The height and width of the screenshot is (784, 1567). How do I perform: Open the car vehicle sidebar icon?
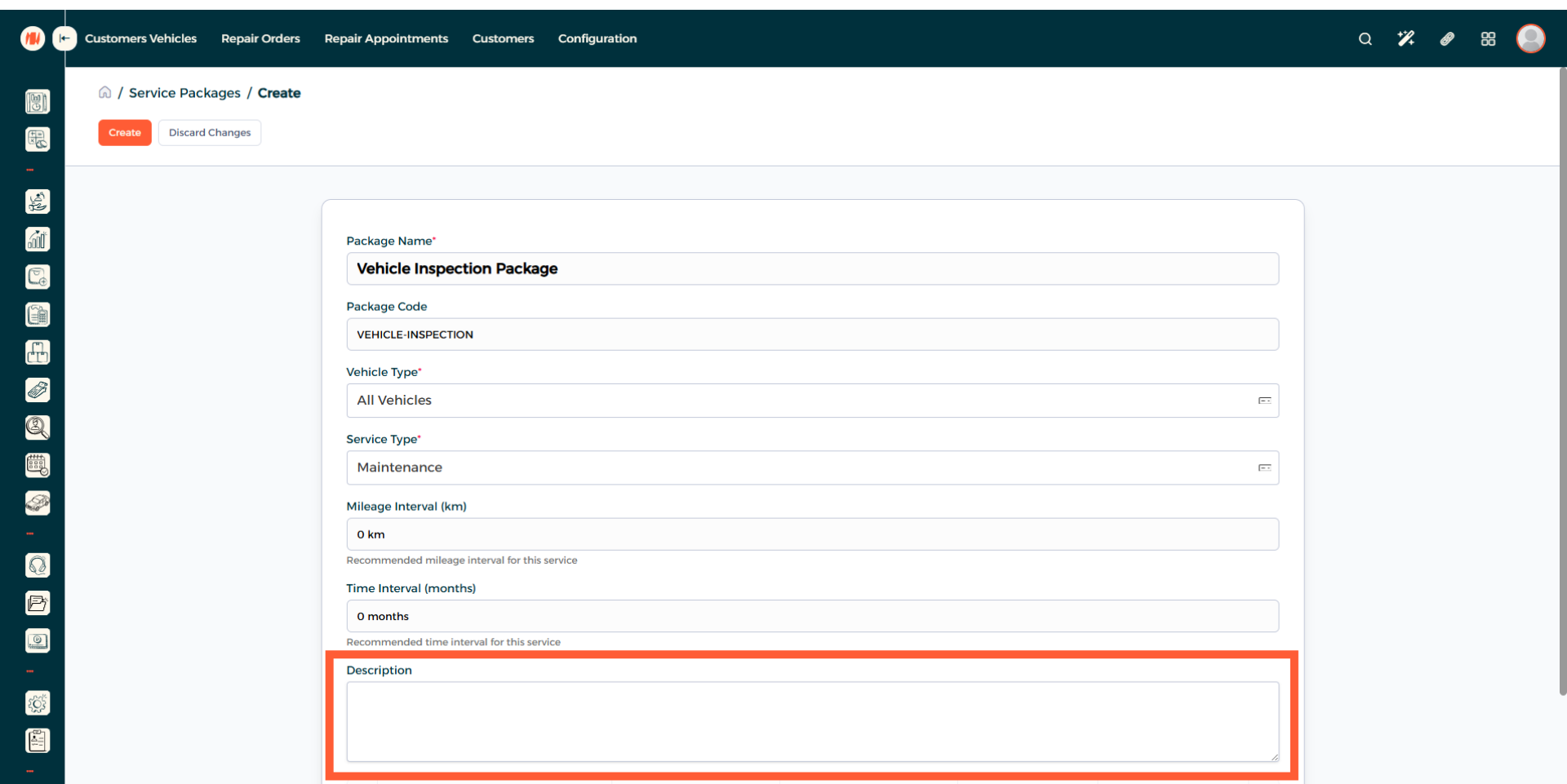point(38,503)
